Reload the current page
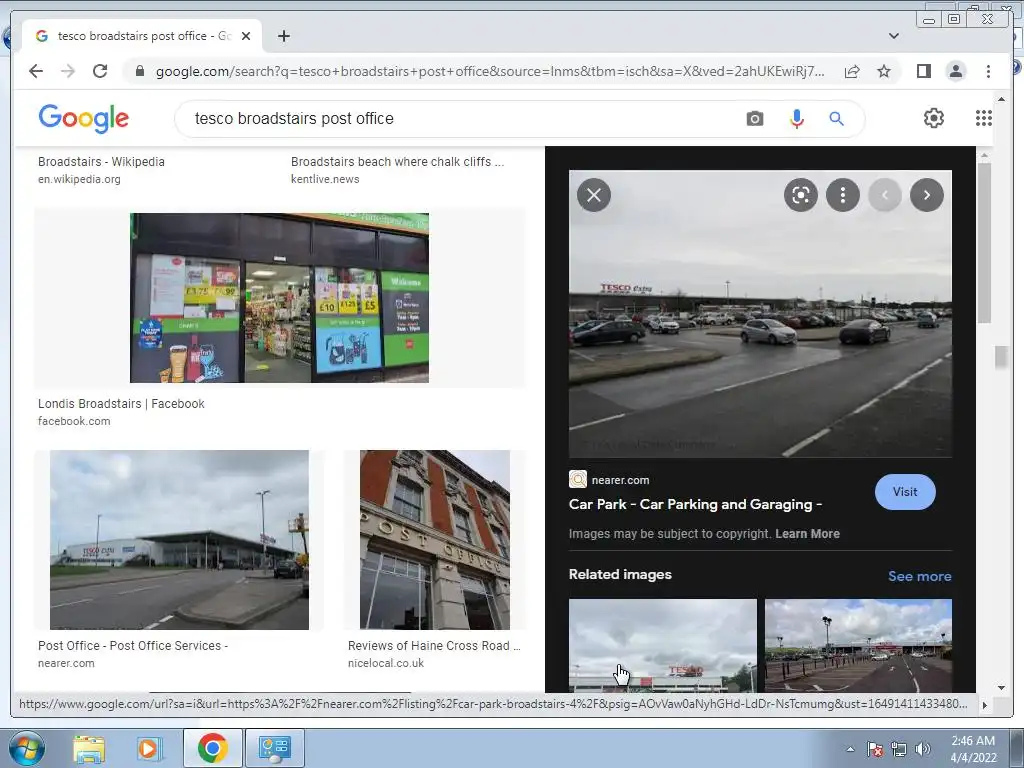 pyautogui.click(x=100, y=71)
